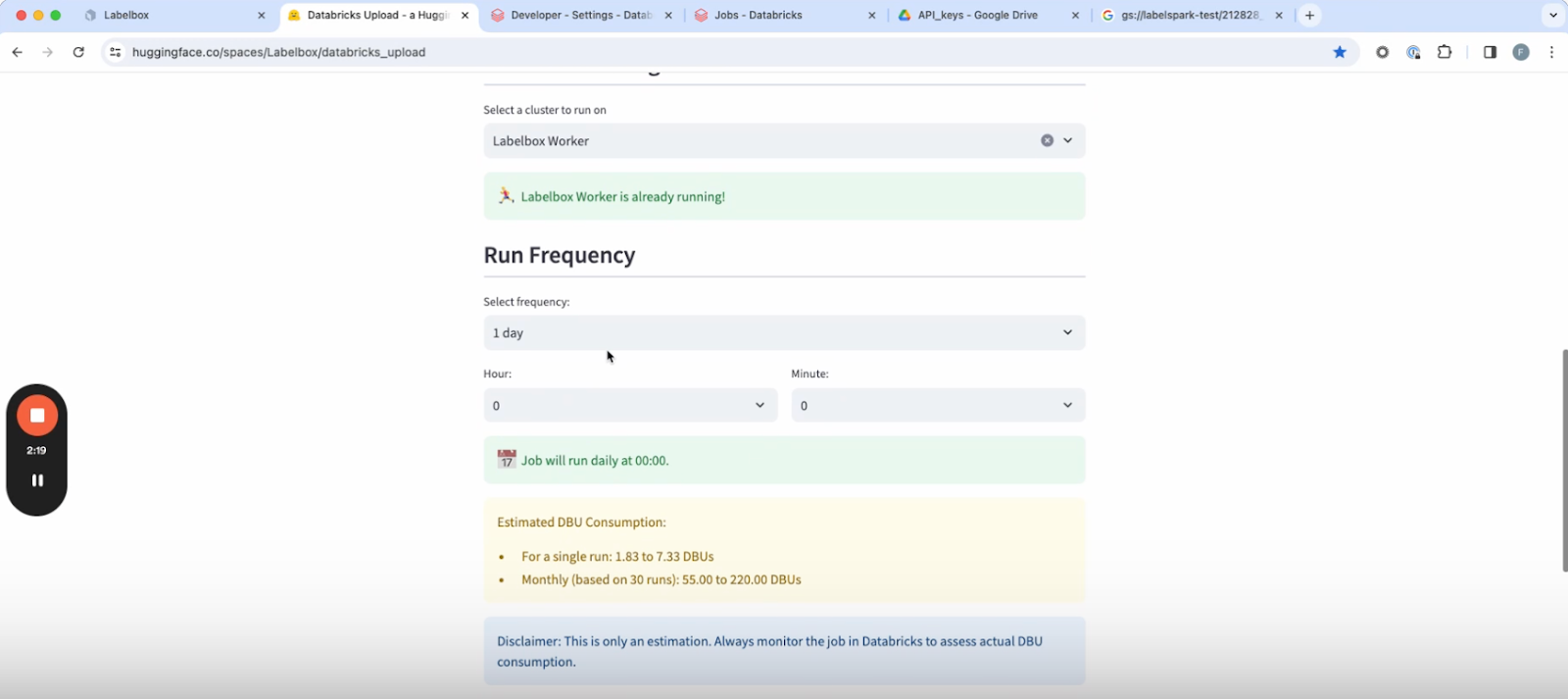Click 'Estimated DBU Consumption:' text
This screenshot has width=1568, height=699.
point(581,523)
